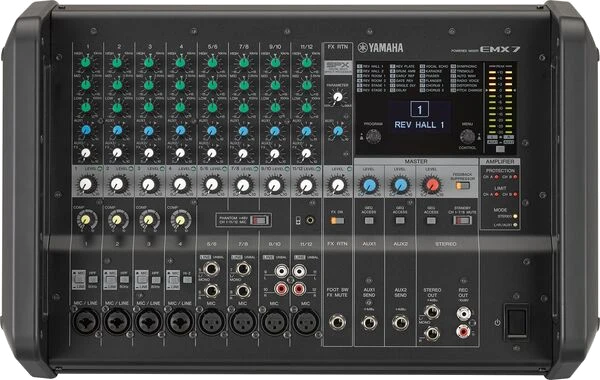Turn channel 4 blue AUX1 knob
The height and width of the screenshot is (380, 600).
click(x=180, y=130)
